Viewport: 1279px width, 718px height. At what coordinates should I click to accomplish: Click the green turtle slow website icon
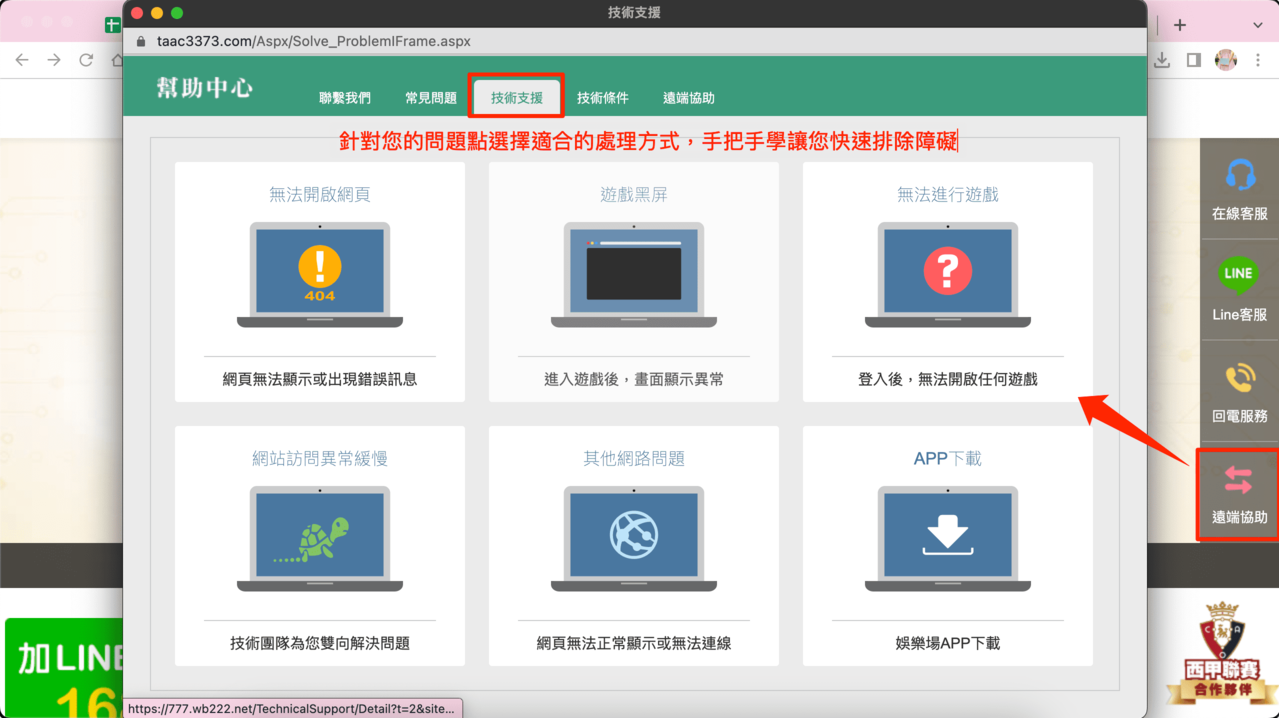[x=320, y=538]
